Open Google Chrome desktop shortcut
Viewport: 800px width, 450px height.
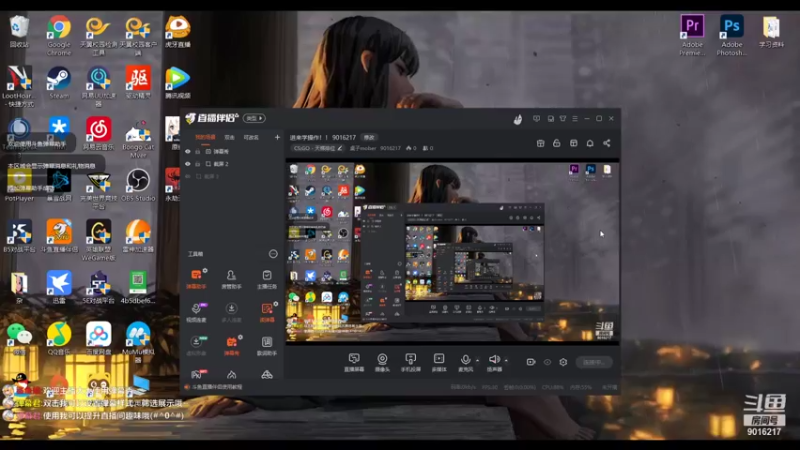pyautogui.click(x=59, y=35)
